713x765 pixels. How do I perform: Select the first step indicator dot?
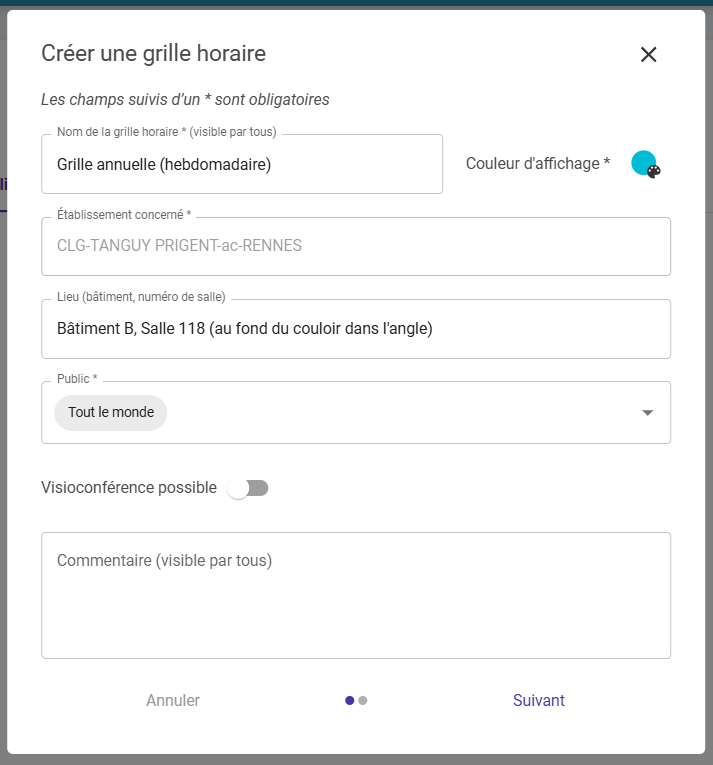click(349, 701)
